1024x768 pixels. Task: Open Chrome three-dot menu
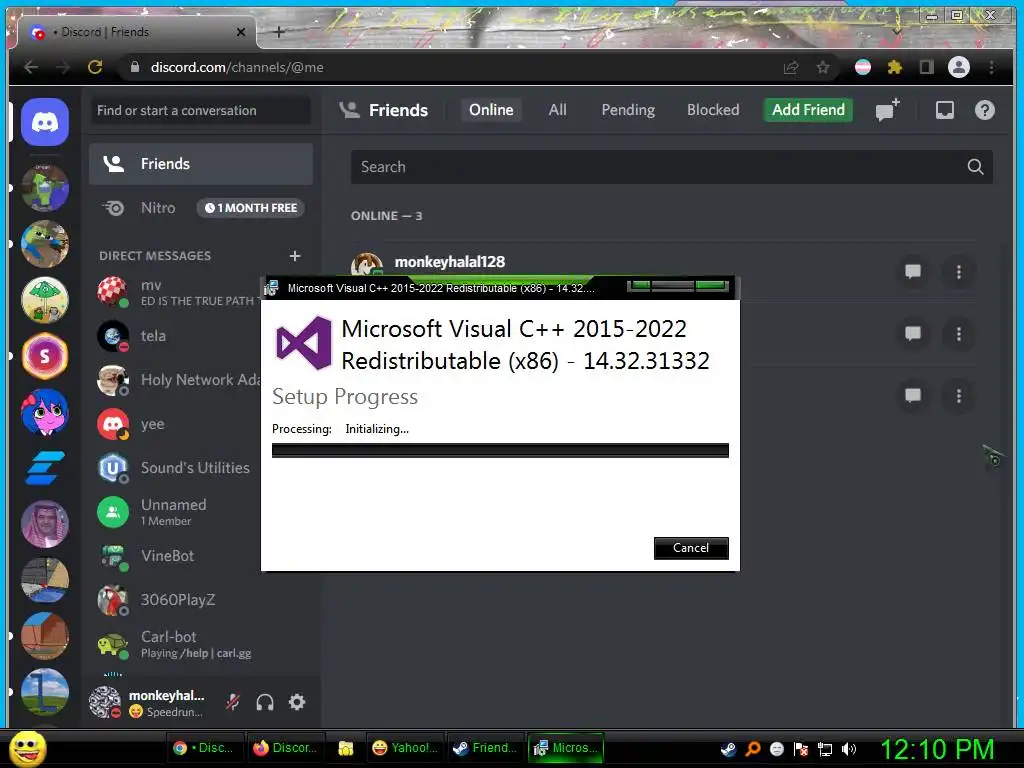(991, 67)
